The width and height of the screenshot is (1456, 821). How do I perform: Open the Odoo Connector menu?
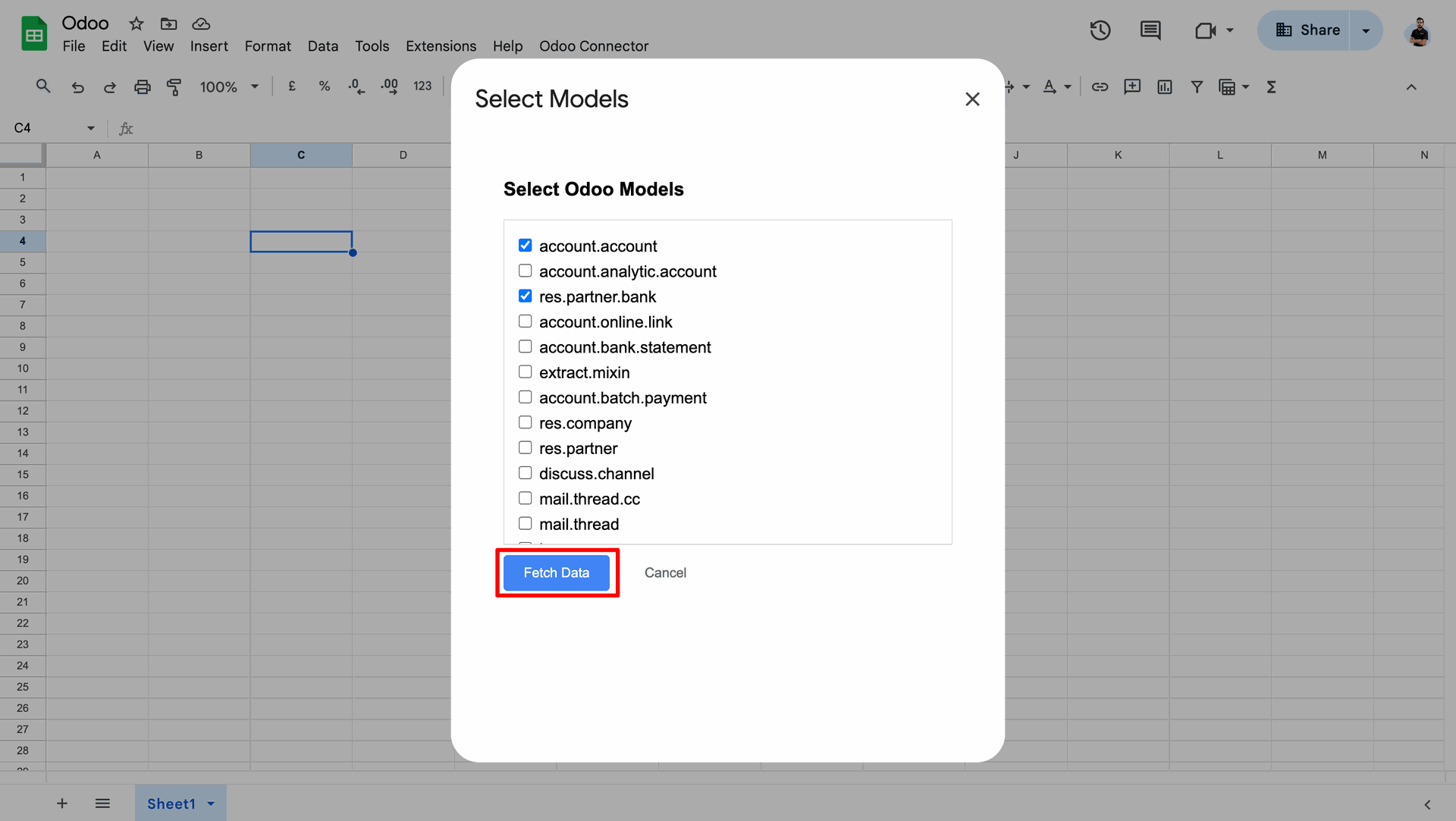594,46
